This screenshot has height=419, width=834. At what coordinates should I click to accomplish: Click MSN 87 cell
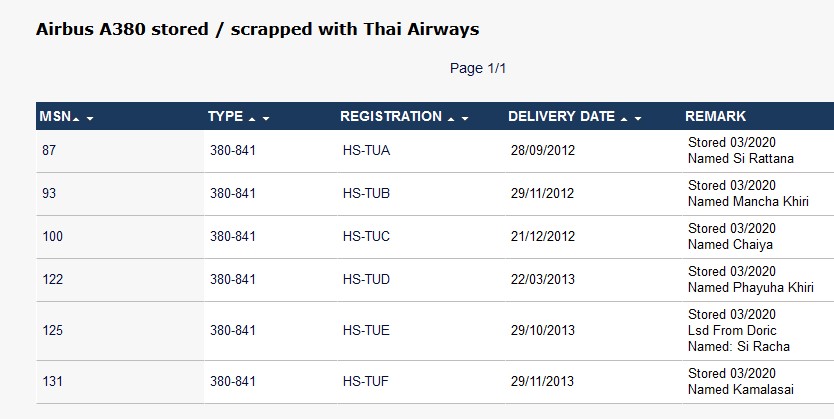(x=49, y=150)
